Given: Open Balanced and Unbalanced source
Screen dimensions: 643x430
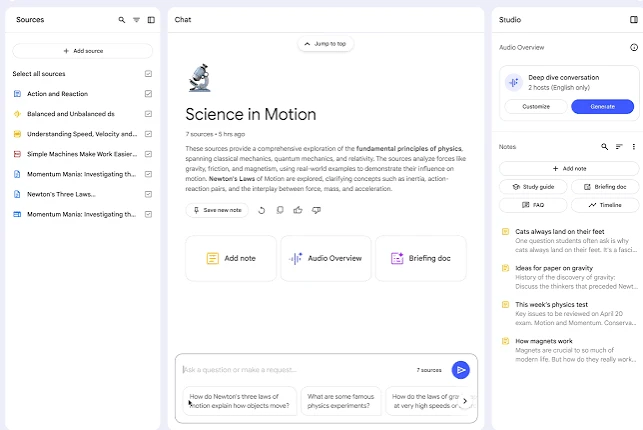Looking at the screenshot, I should click(71, 114).
